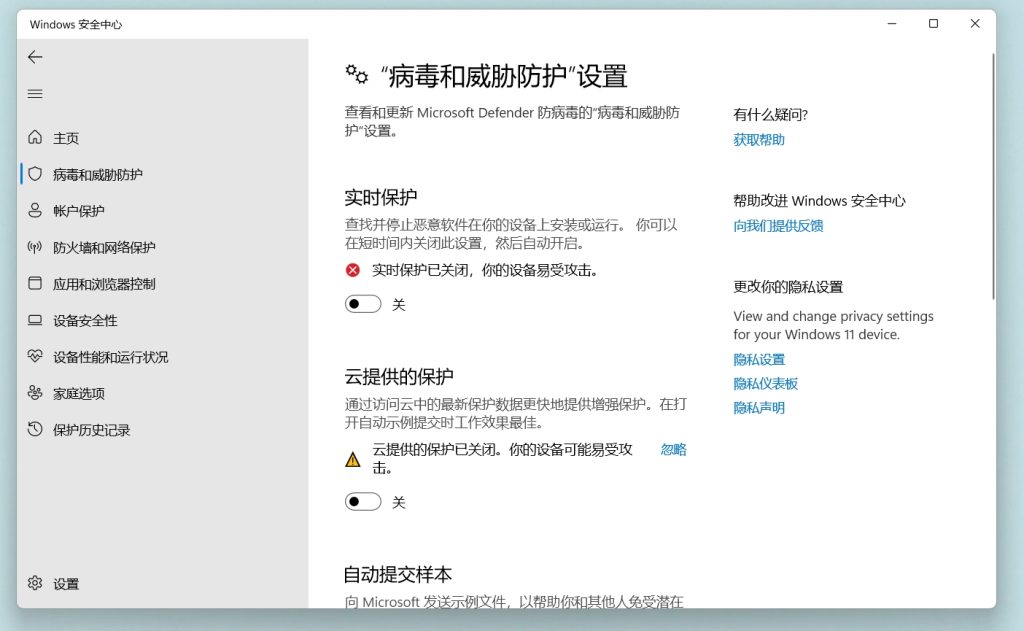The height and width of the screenshot is (631, 1024).
Task: Click the heart icon for 设备性能和运行状况
Action: (x=35, y=357)
